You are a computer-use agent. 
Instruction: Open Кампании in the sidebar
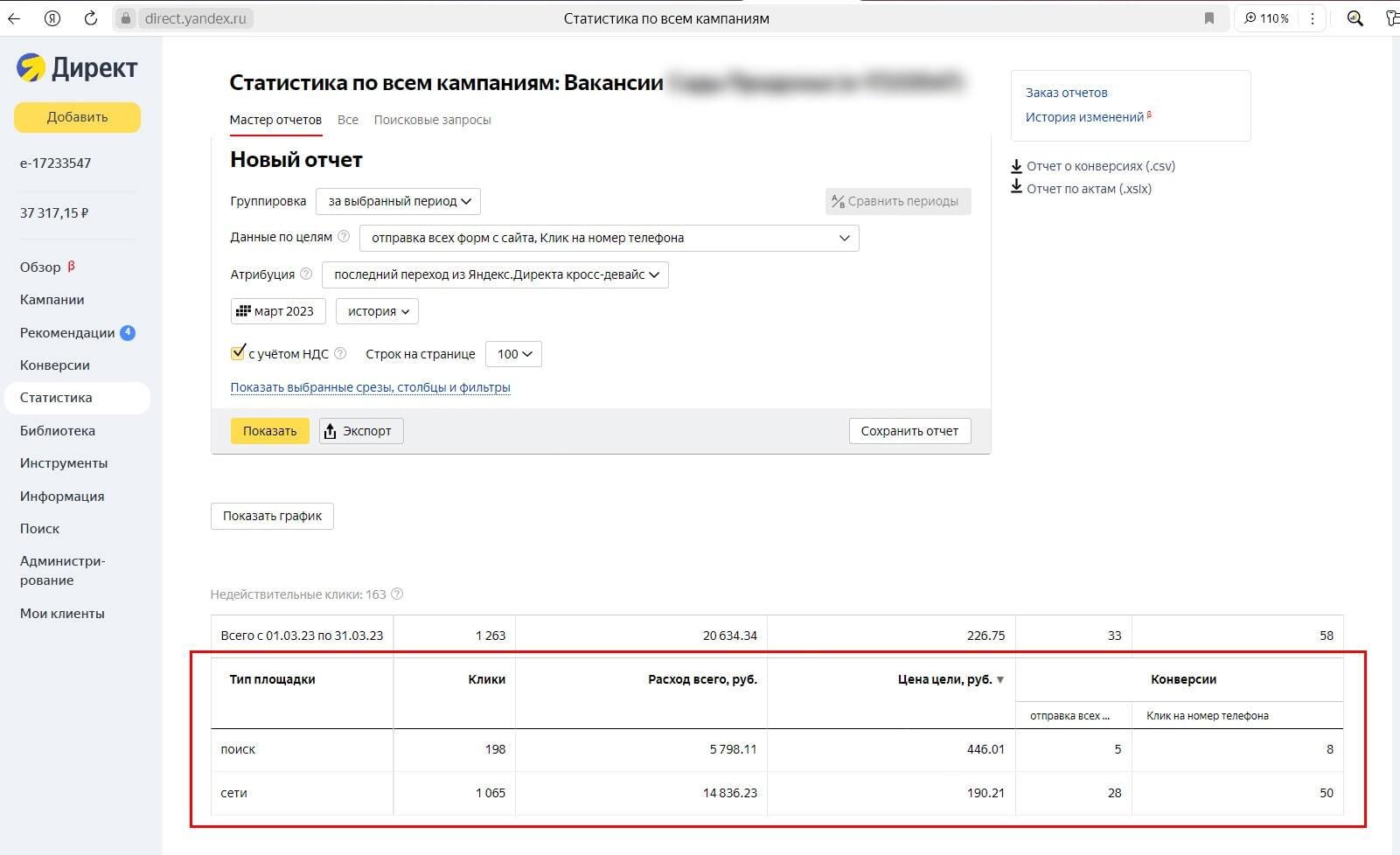(52, 300)
